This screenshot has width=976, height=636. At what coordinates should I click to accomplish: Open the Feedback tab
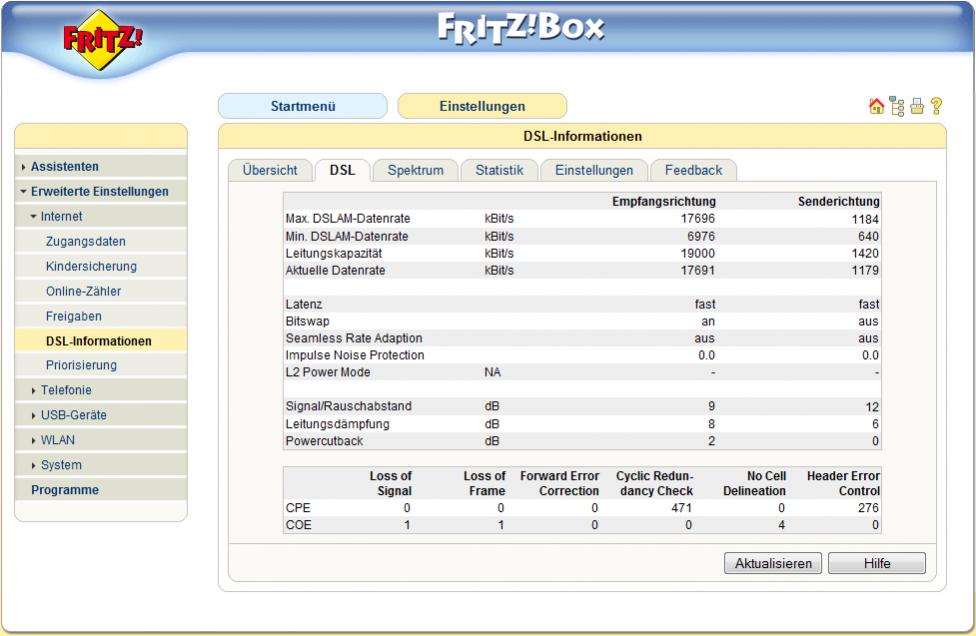pos(693,170)
